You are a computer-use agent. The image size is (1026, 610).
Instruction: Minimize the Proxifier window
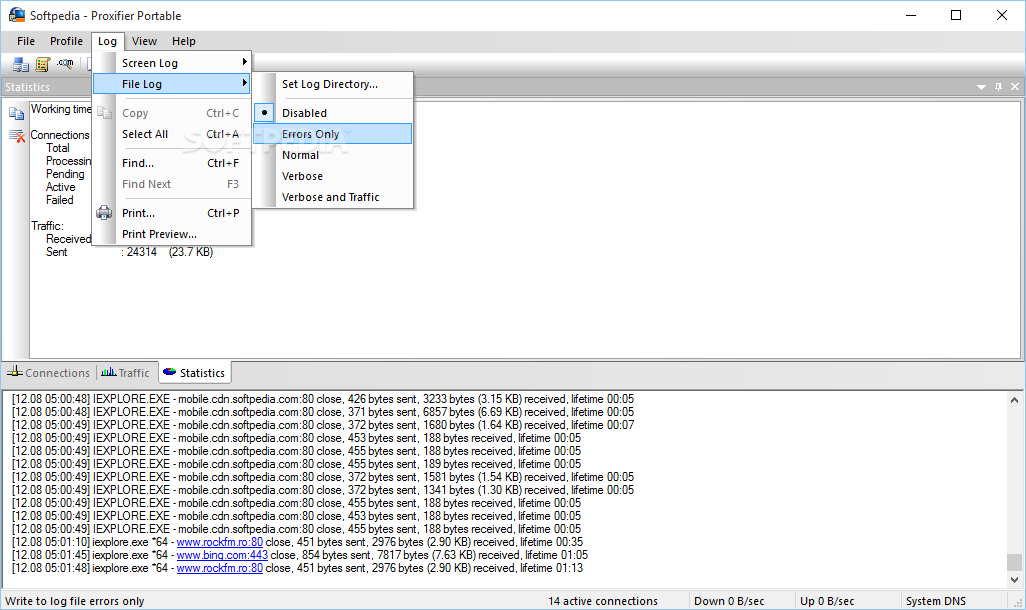click(911, 15)
